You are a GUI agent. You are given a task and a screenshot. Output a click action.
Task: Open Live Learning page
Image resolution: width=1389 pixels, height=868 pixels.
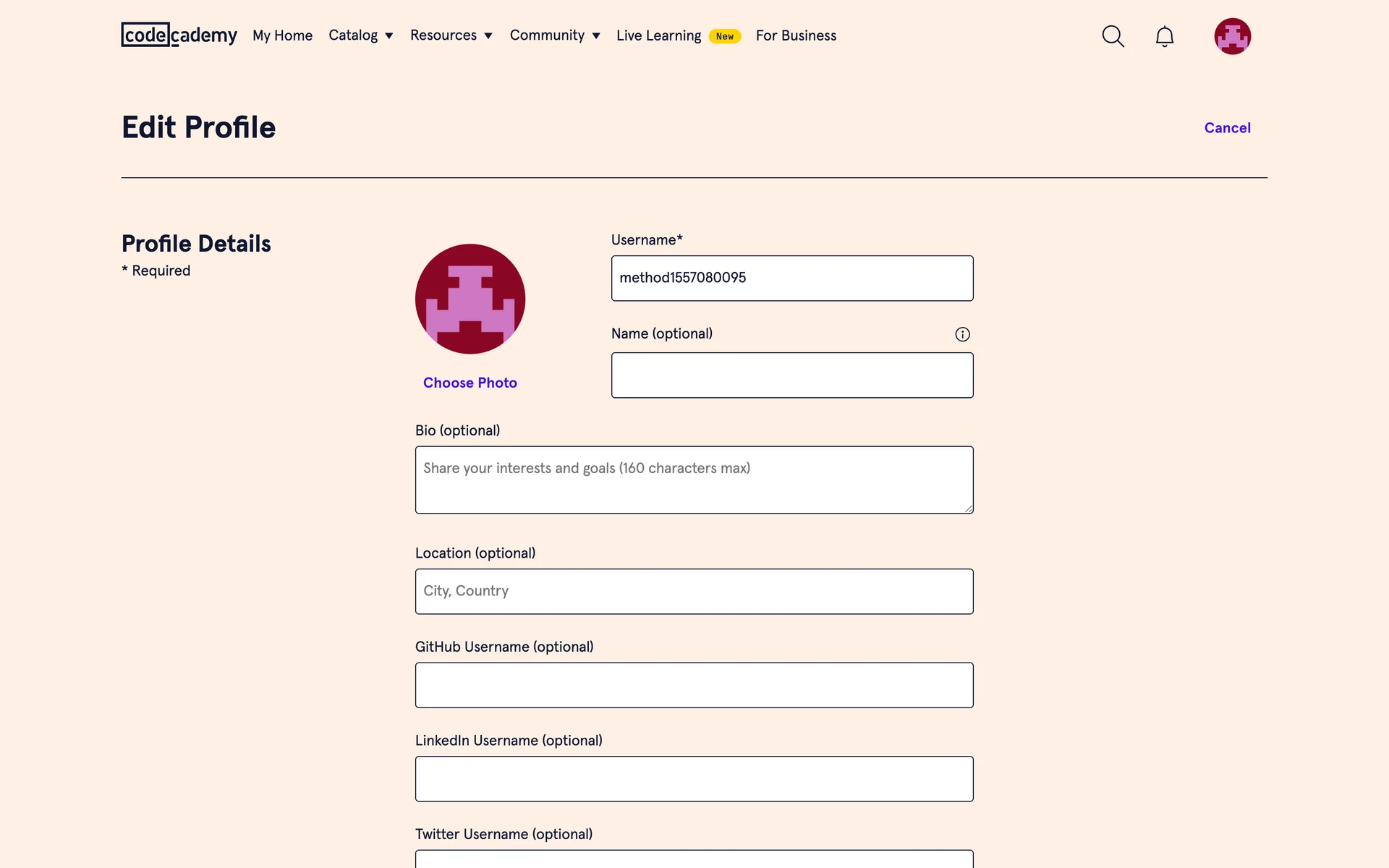pos(658,35)
